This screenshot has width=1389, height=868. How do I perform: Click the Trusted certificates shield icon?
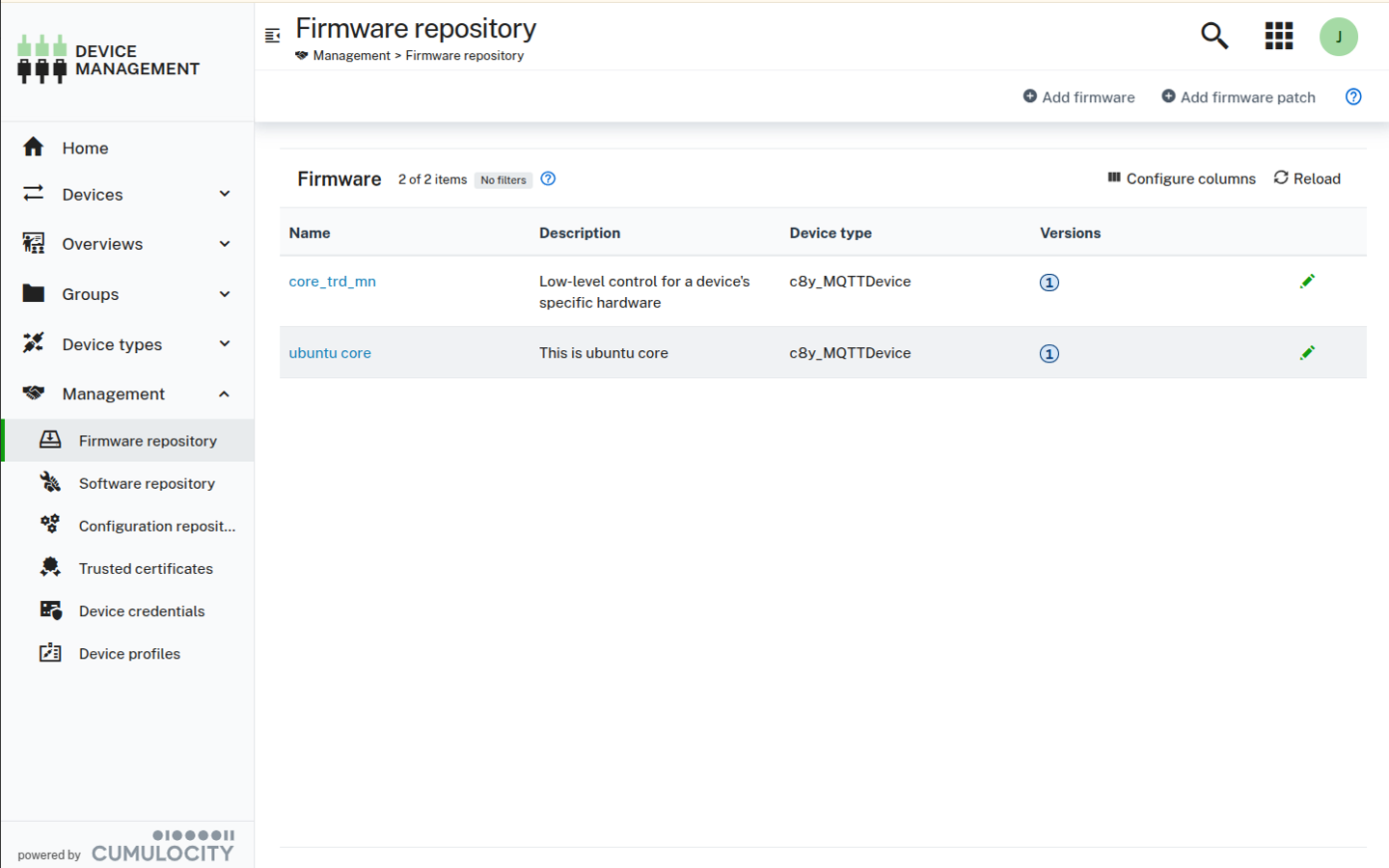[51, 568]
